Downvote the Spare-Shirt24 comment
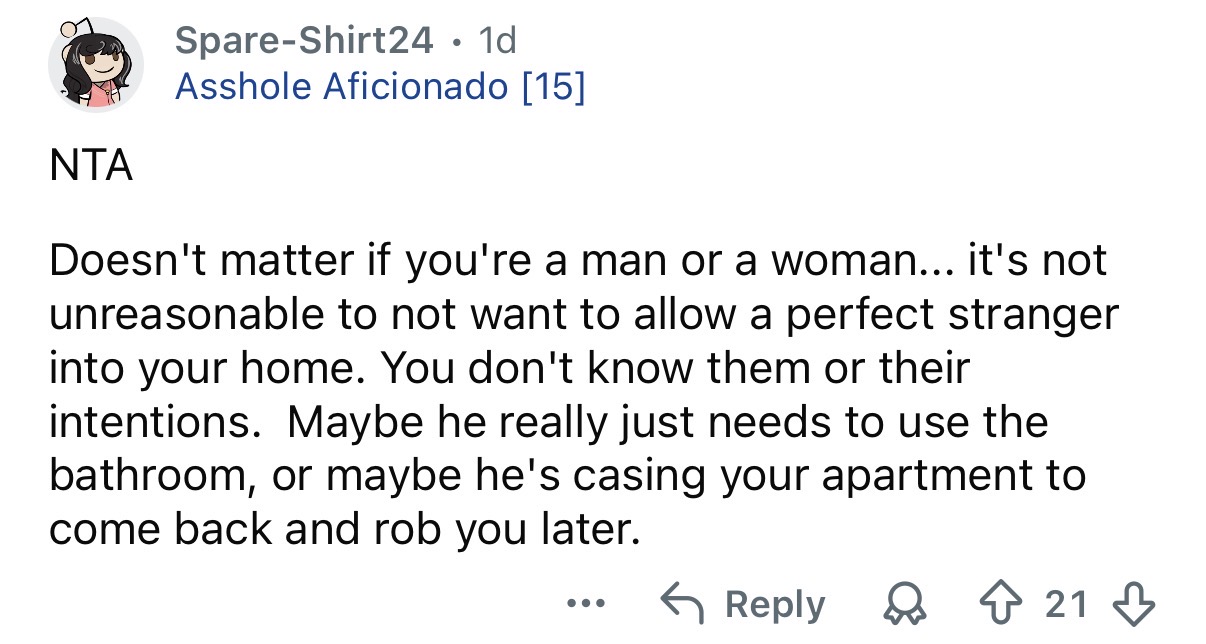1206x644 pixels. tap(1139, 604)
